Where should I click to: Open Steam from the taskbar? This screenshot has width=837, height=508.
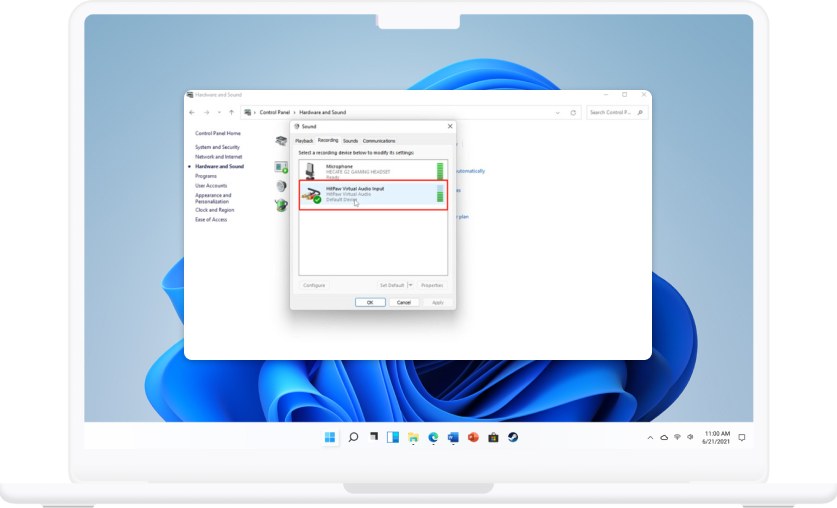512,437
